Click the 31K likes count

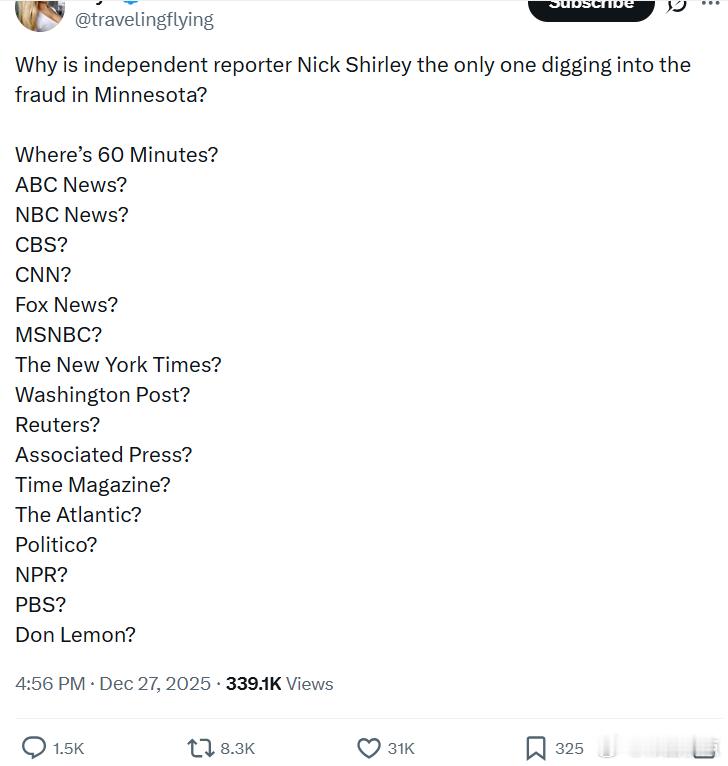401,748
